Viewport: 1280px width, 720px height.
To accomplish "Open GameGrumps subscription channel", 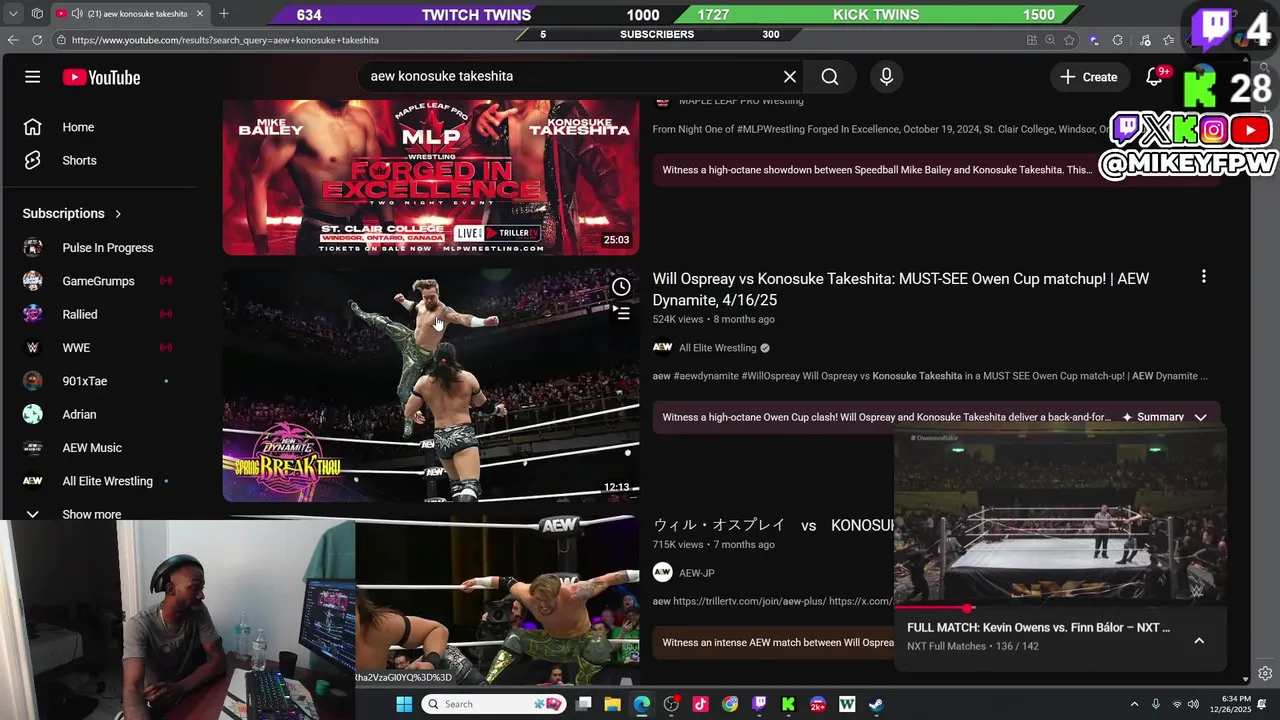I will pyautogui.click(x=99, y=281).
